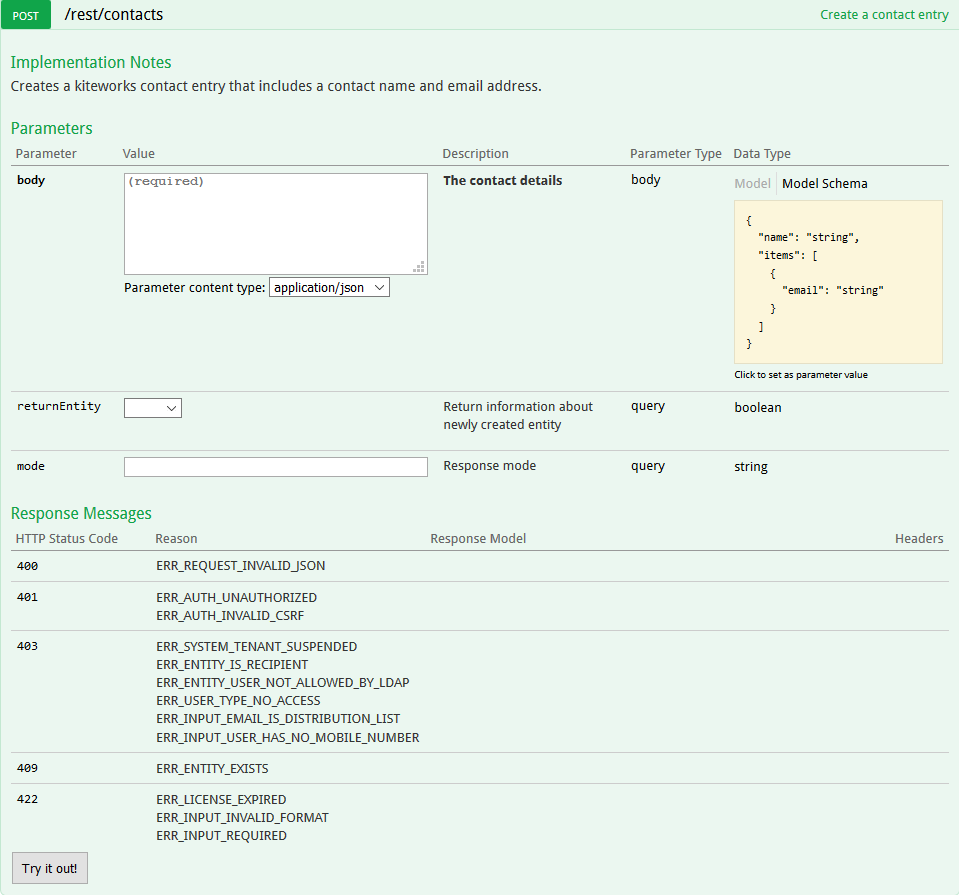Click the Create a contact entry link
This screenshot has width=959, height=895.
884,15
